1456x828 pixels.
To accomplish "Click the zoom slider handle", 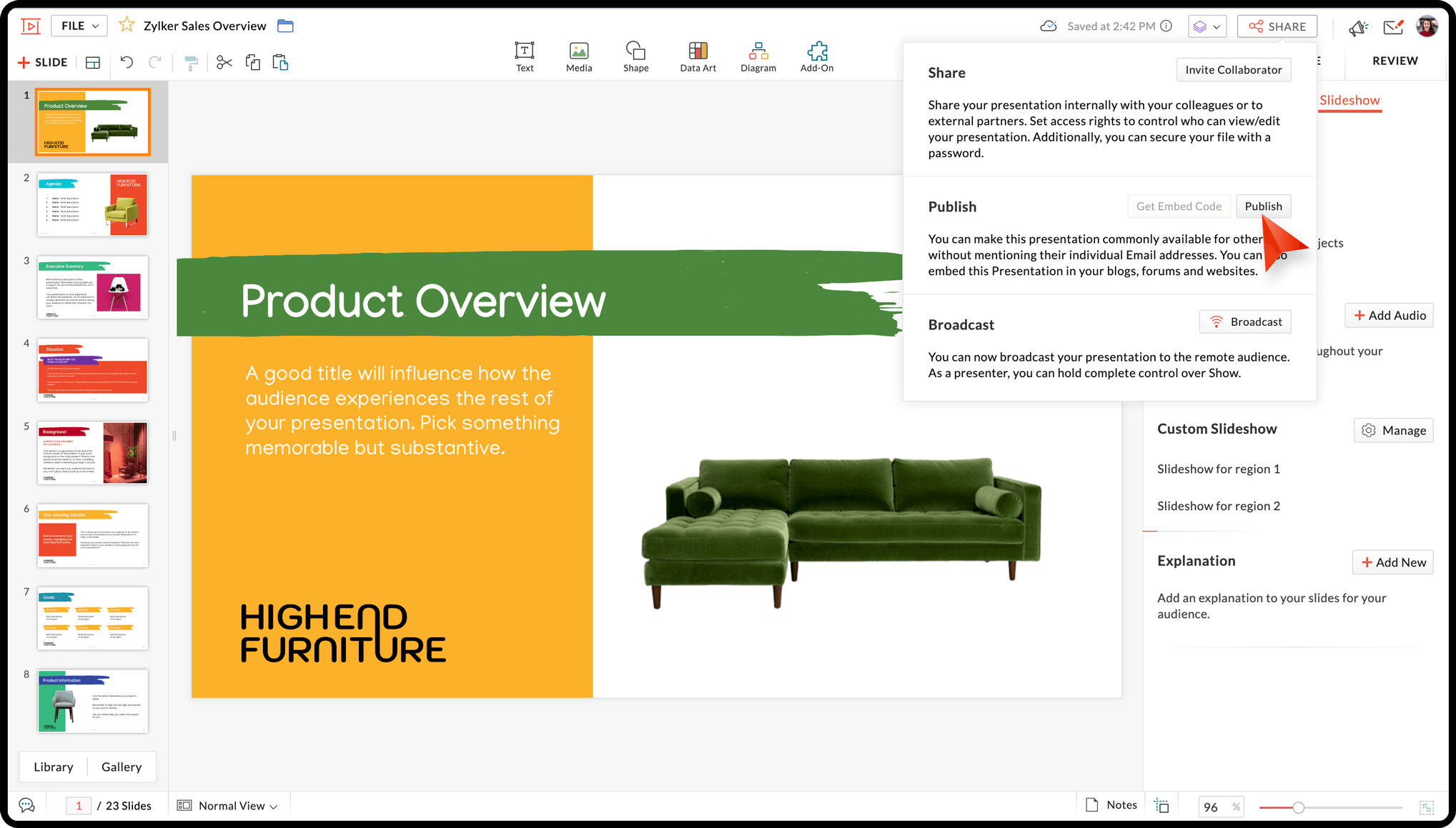I will point(1298,807).
